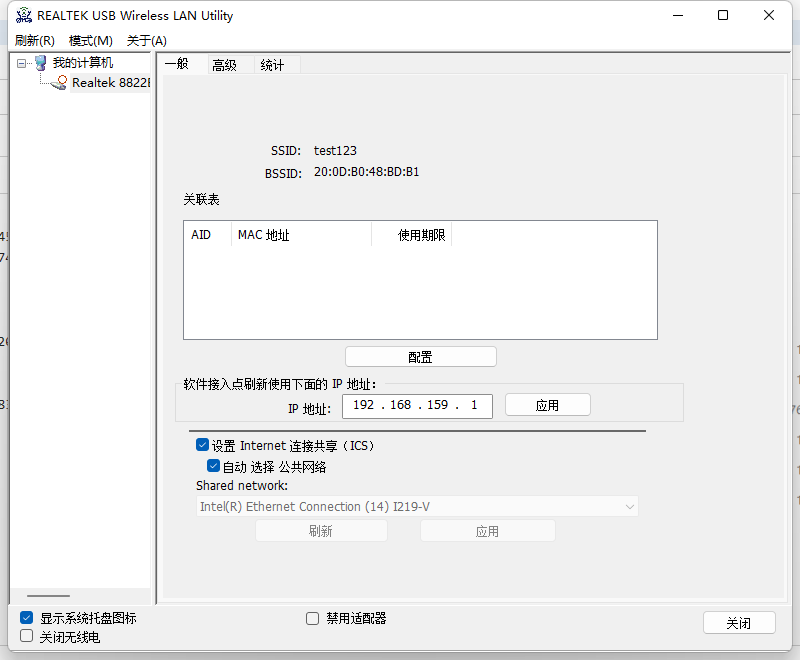Open the Shared network dropdown
The height and width of the screenshot is (660, 800).
[417, 506]
